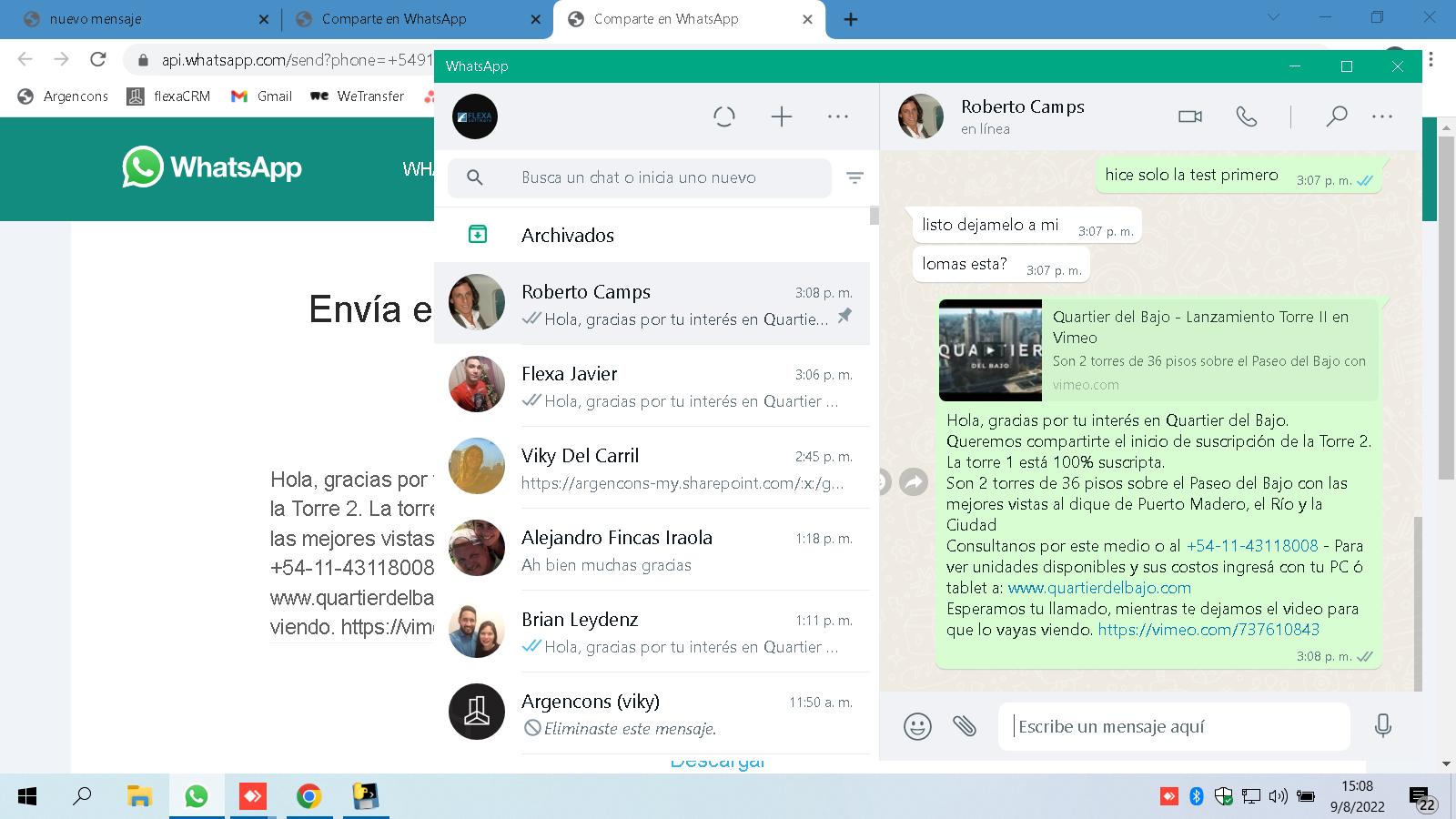The image size is (1456, 819).
Task: Open the Alejandro Fincas Iraola chat
Action: coord(652,550)
